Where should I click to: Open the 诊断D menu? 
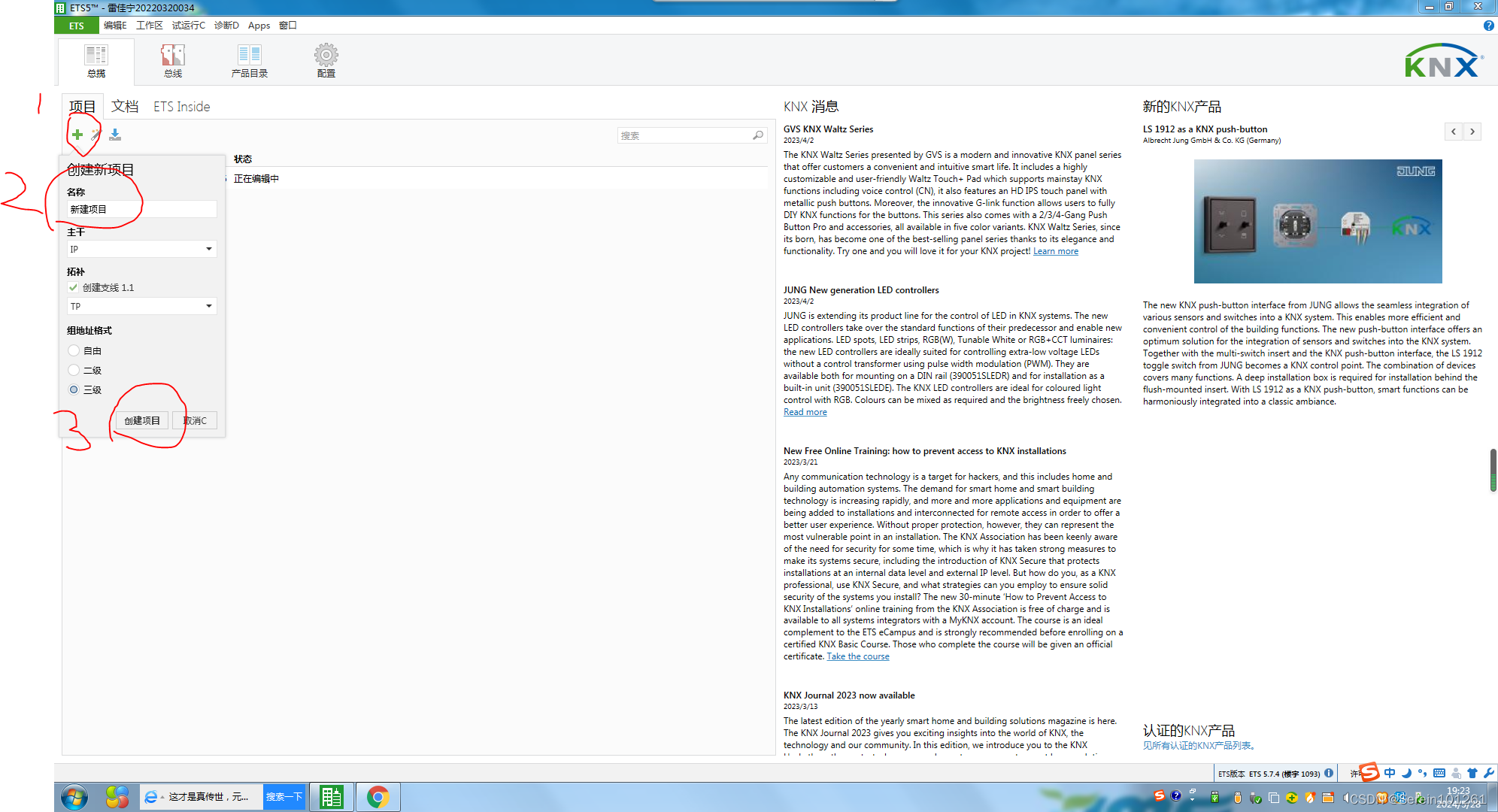point(226,26)
